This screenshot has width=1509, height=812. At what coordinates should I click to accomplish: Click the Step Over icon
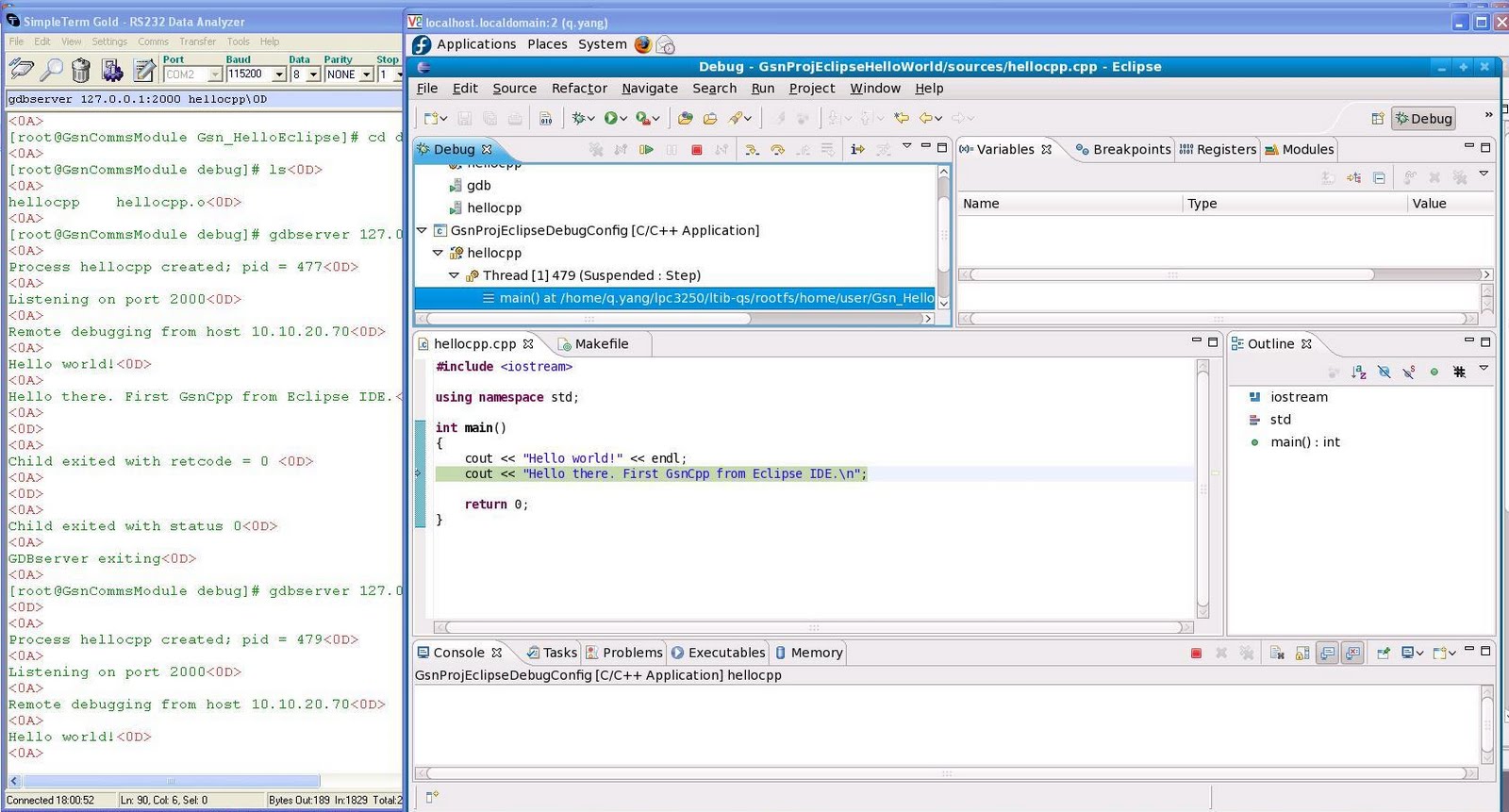pyautogui.click(x=777, y=150)
